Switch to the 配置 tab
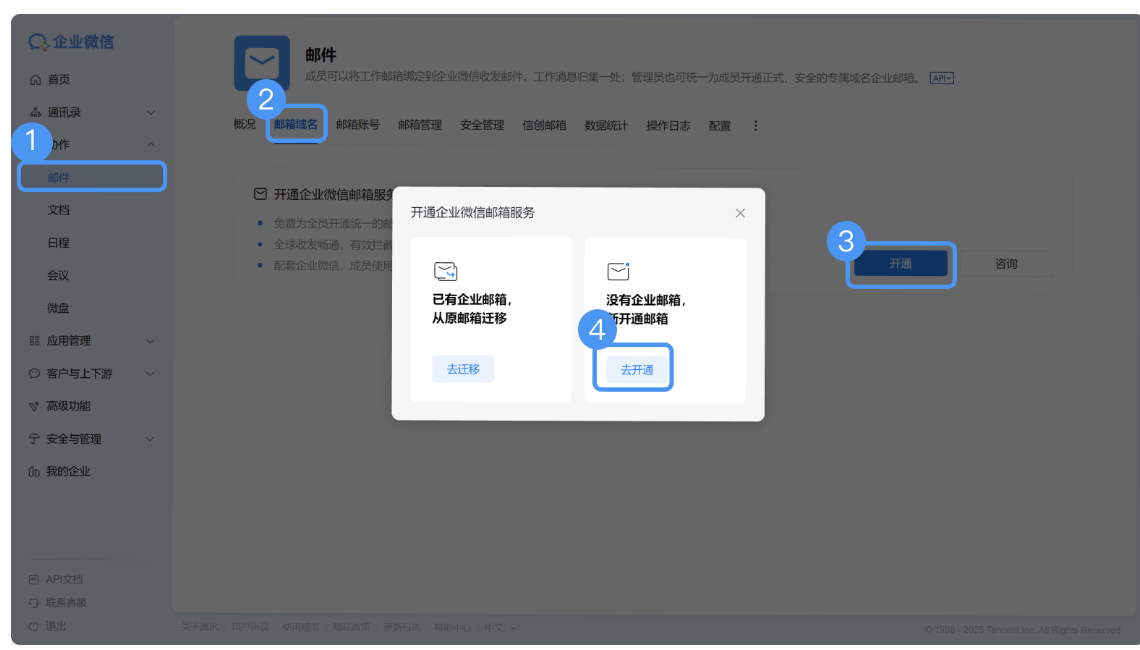 tap(720, 124)
